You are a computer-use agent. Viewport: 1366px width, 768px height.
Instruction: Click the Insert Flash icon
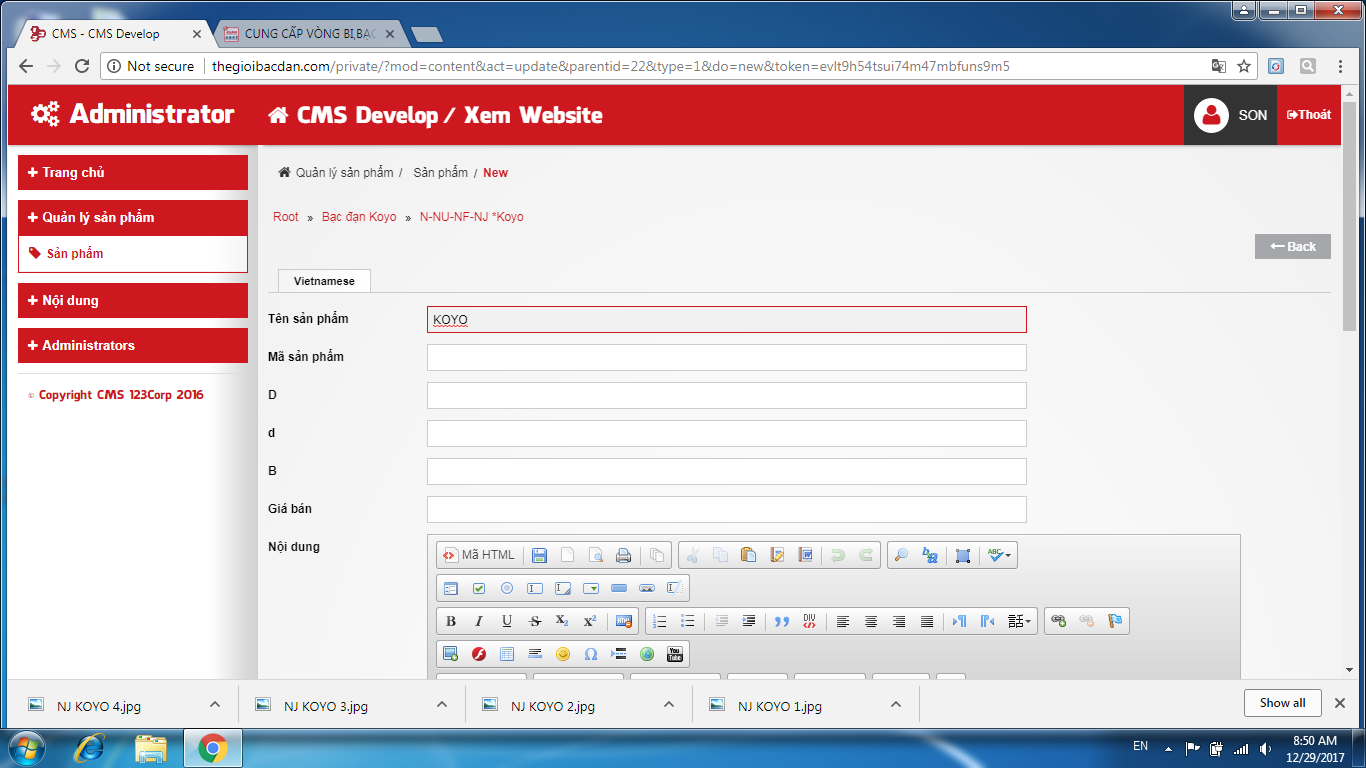479,654
